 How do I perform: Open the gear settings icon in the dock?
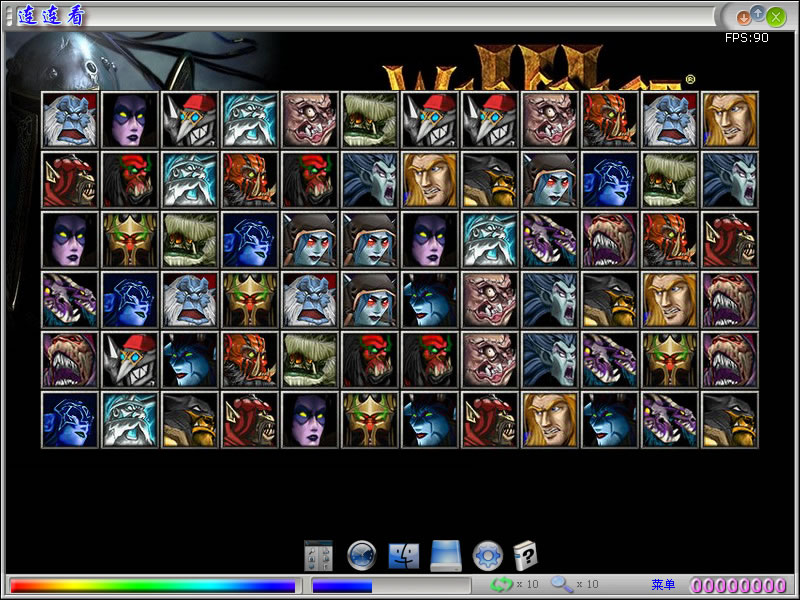point(488,556)
